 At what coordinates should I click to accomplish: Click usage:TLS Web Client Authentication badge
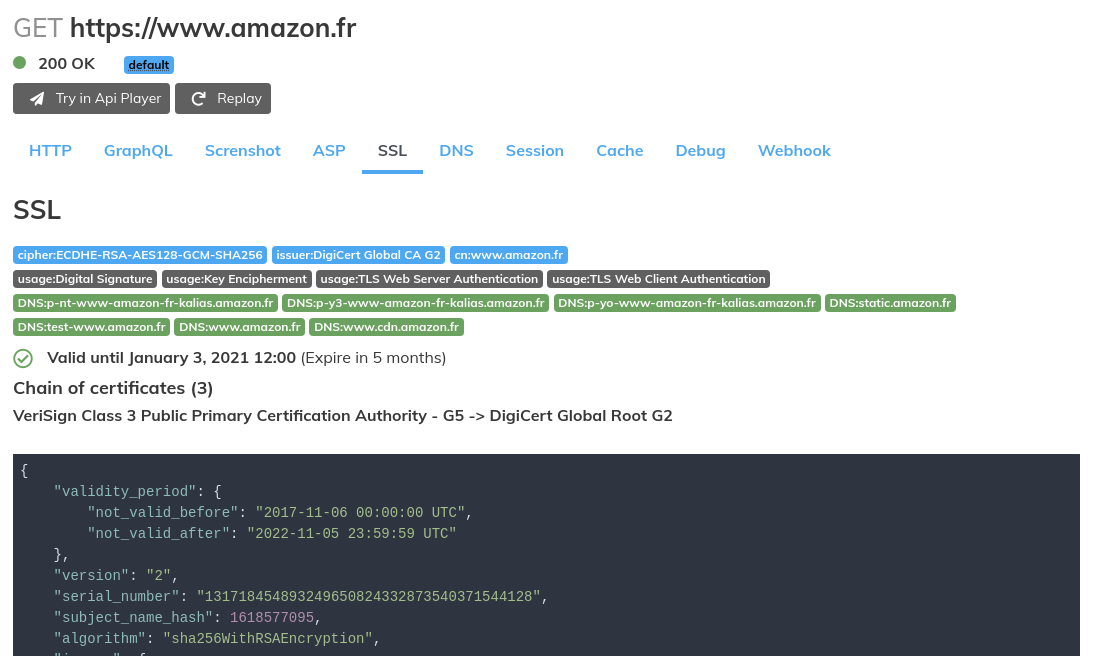pyautogui.click(x=659, y=279)
